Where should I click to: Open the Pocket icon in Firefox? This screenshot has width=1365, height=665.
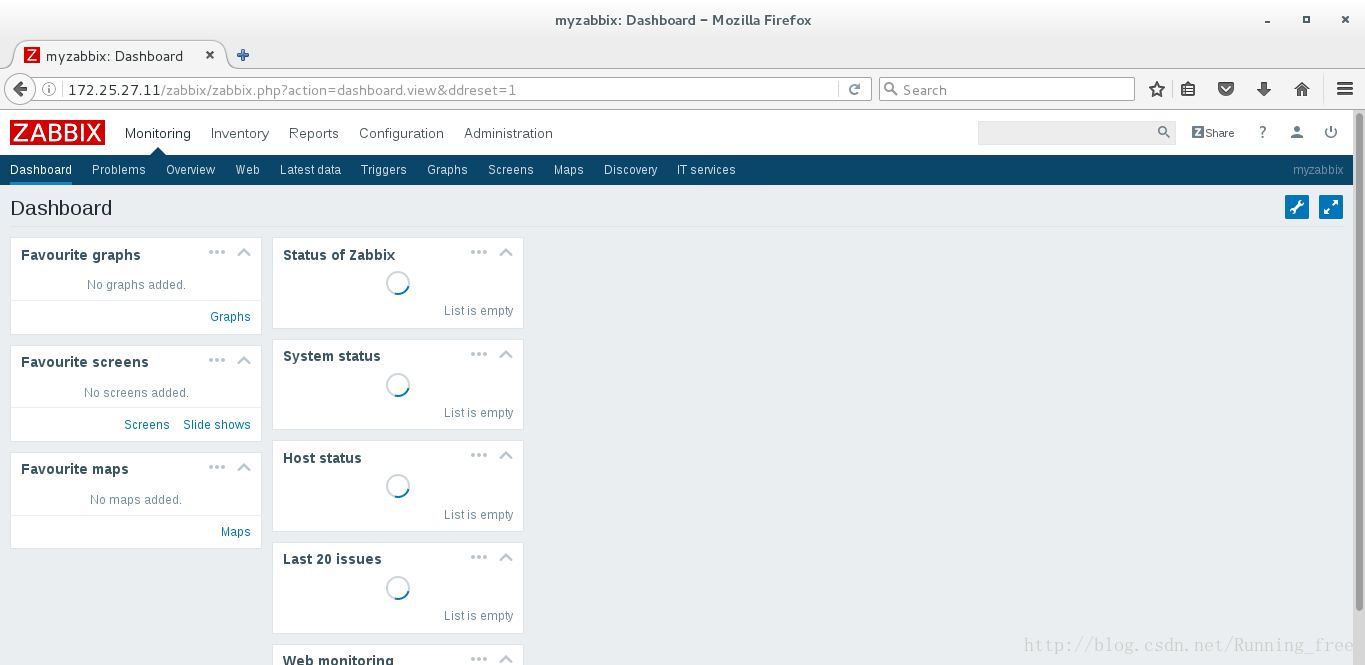coord(1226,89)
